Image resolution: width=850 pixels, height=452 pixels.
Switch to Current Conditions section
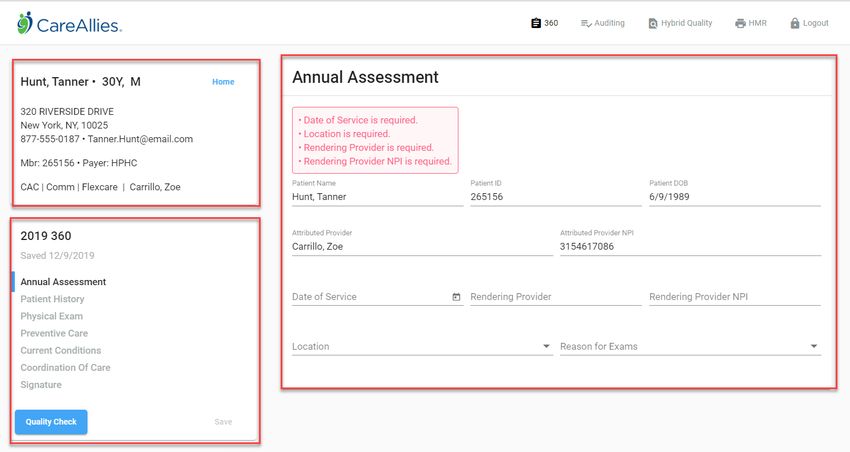tap(61, 351)
